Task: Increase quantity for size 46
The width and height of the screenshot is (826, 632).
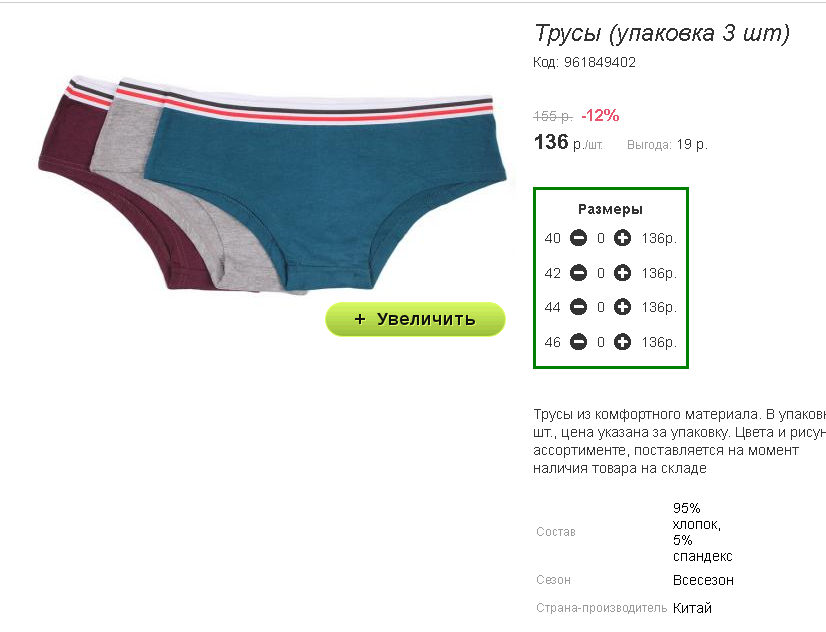Action: point(622,342)
